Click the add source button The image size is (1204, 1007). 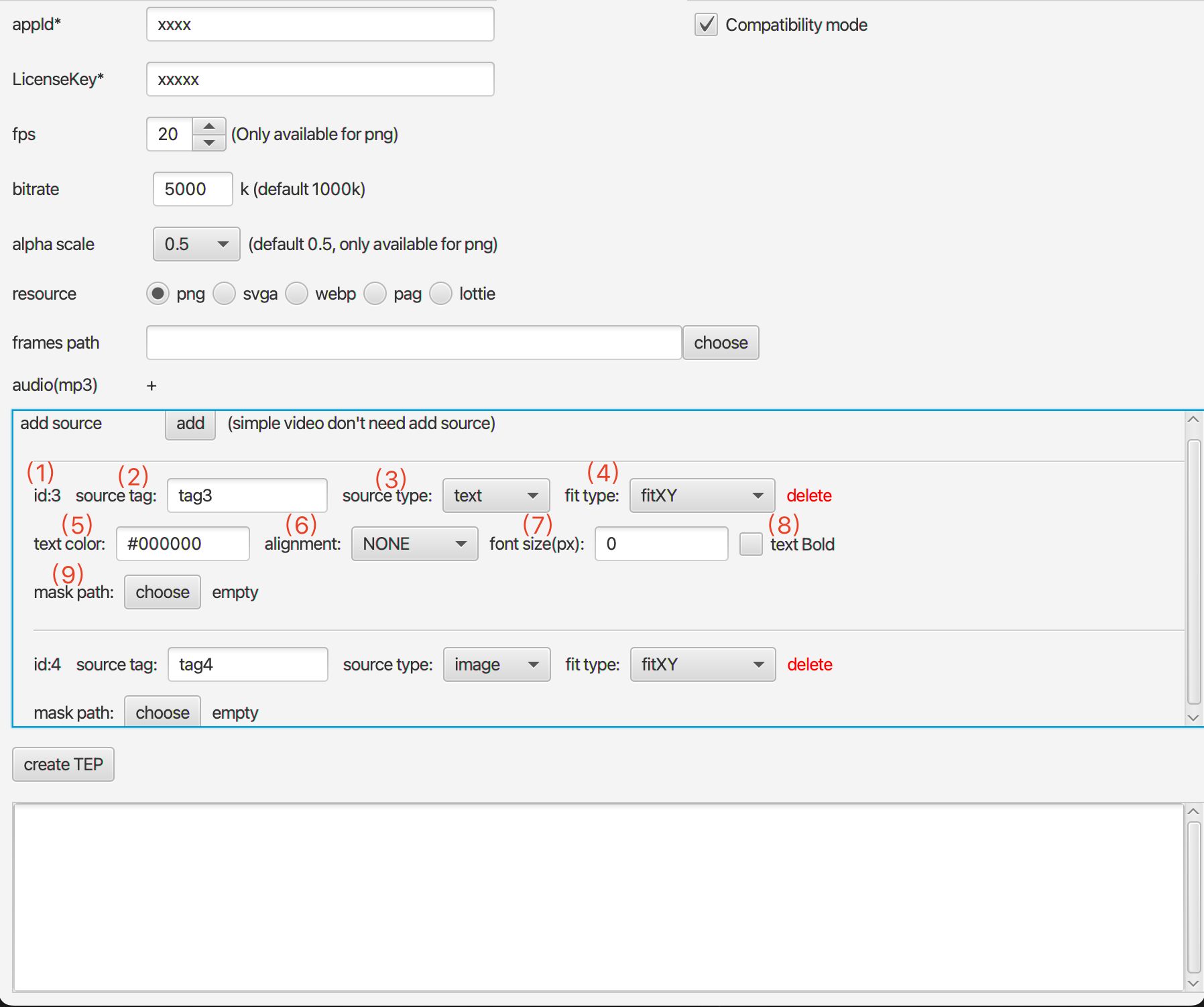[190, 424]
